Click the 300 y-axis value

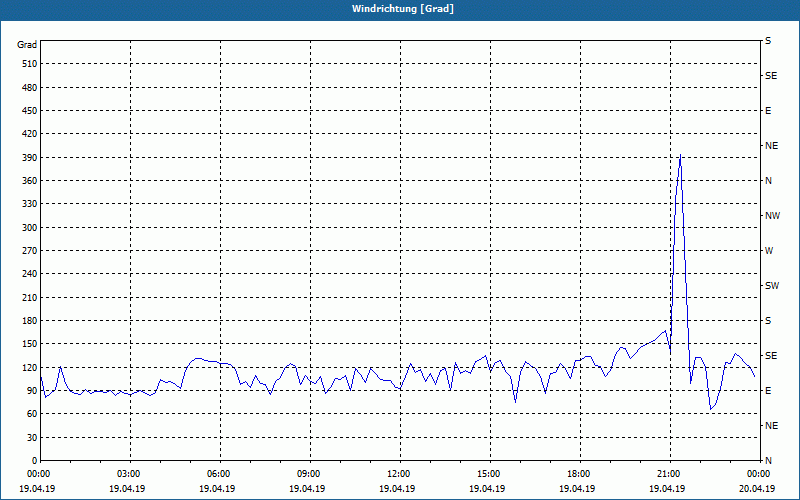click(x=30, y=228)
